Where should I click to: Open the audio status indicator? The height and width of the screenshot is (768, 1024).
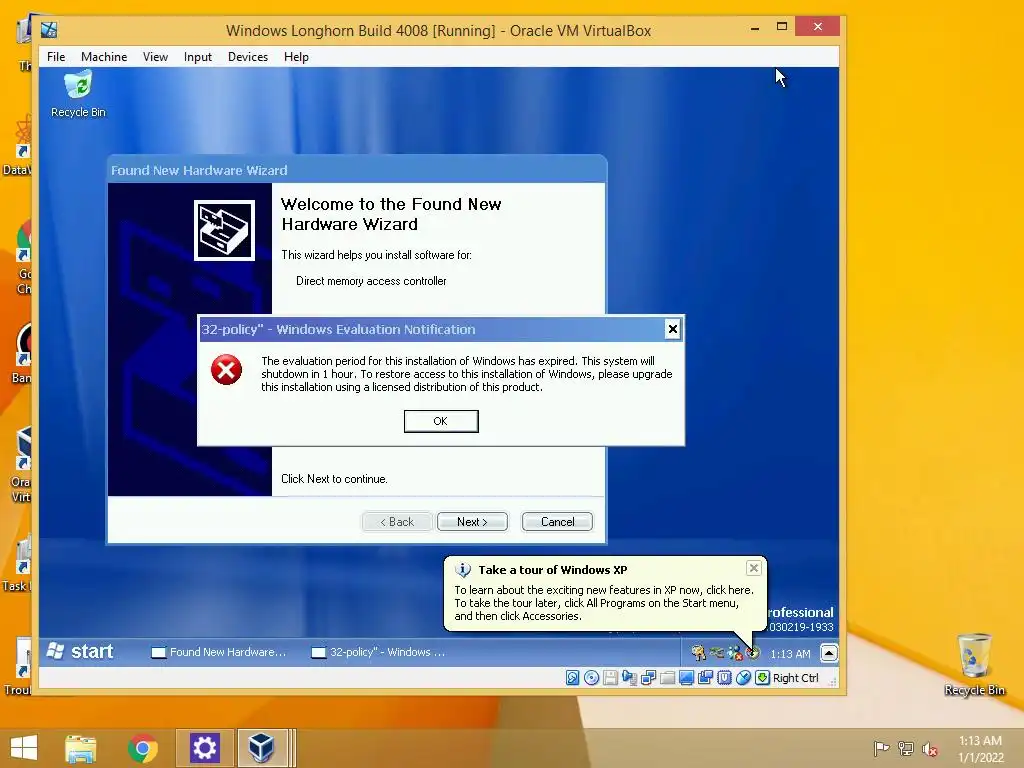(629, 678)
